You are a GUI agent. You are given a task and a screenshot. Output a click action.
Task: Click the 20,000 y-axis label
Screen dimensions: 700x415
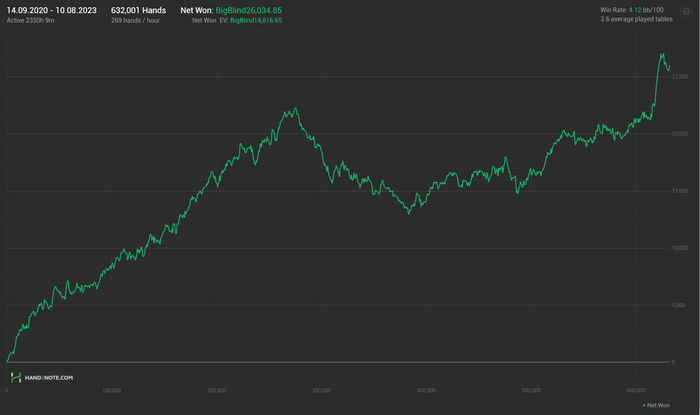pyautogui.click(x=679, y=134)
